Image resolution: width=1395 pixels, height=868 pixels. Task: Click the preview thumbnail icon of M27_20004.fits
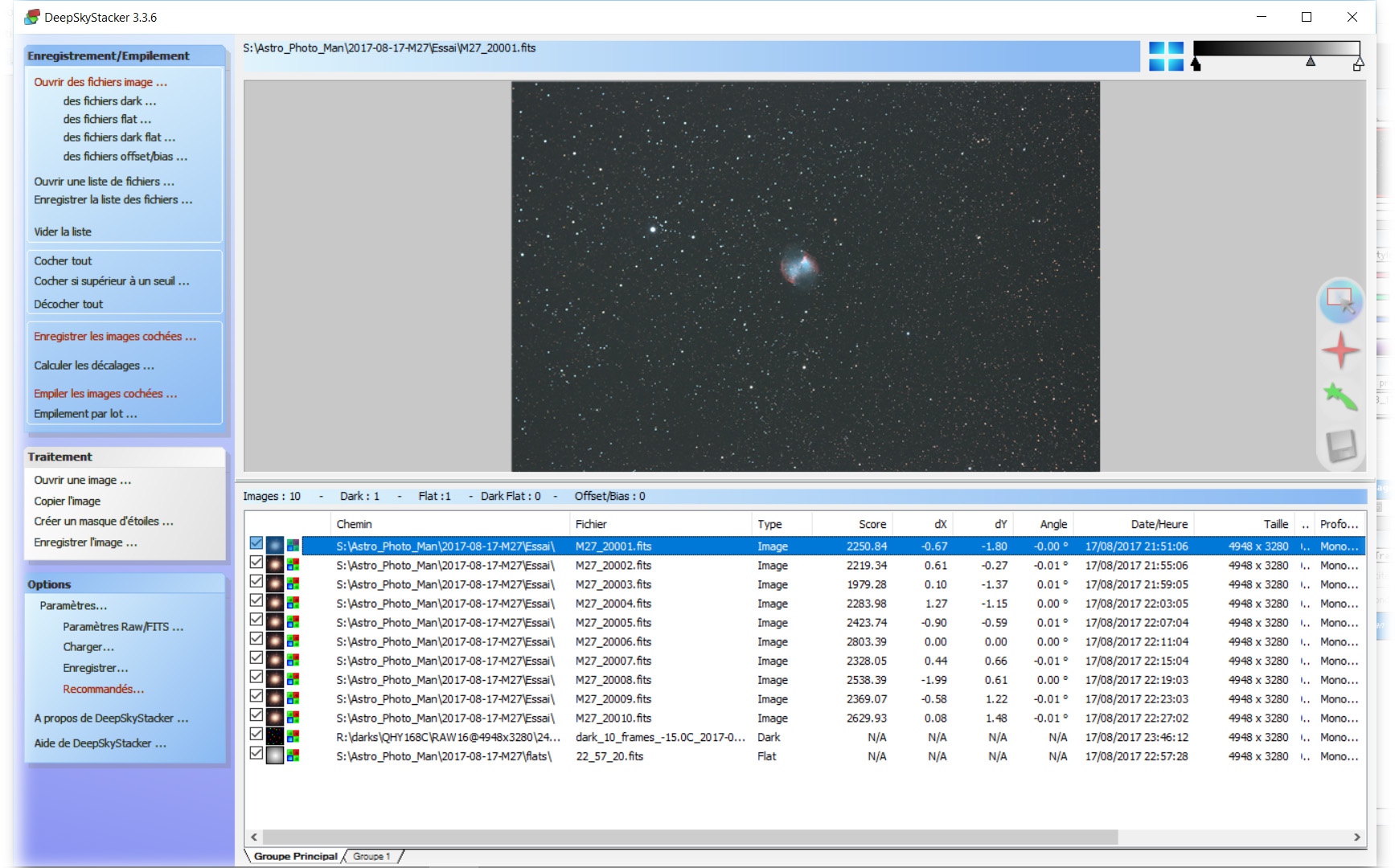coord(275,604)
